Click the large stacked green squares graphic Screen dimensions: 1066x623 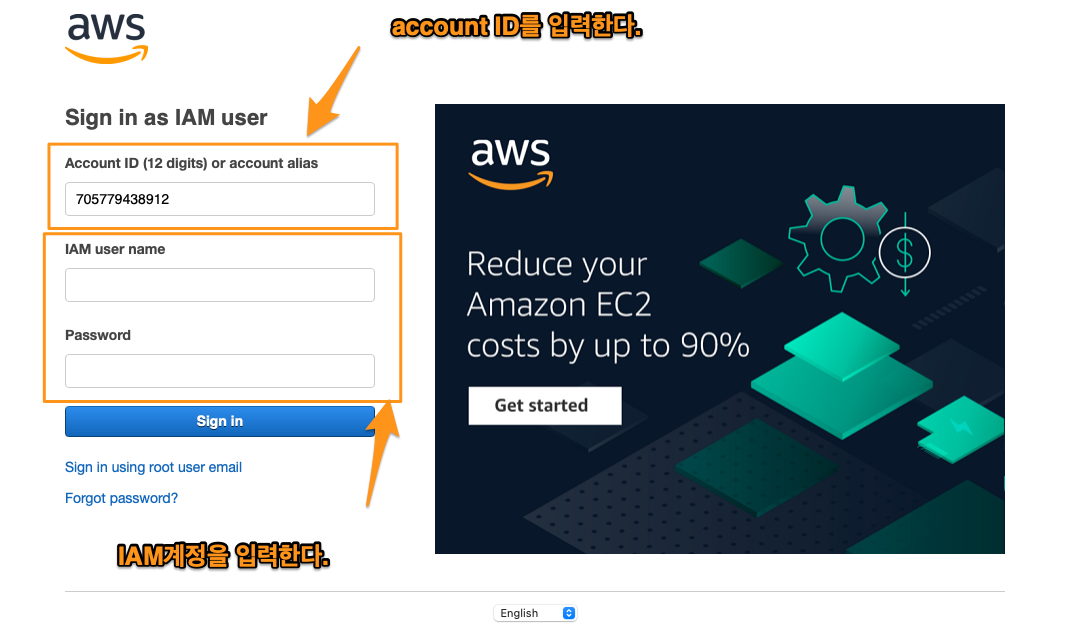842,375
